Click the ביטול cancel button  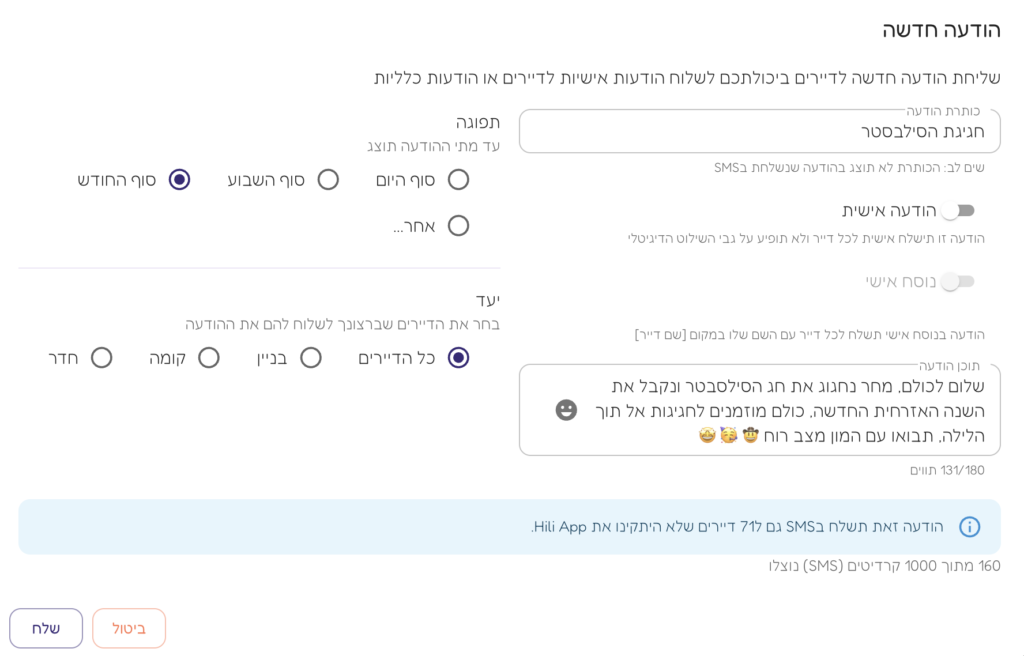click(x=129, y=628)
